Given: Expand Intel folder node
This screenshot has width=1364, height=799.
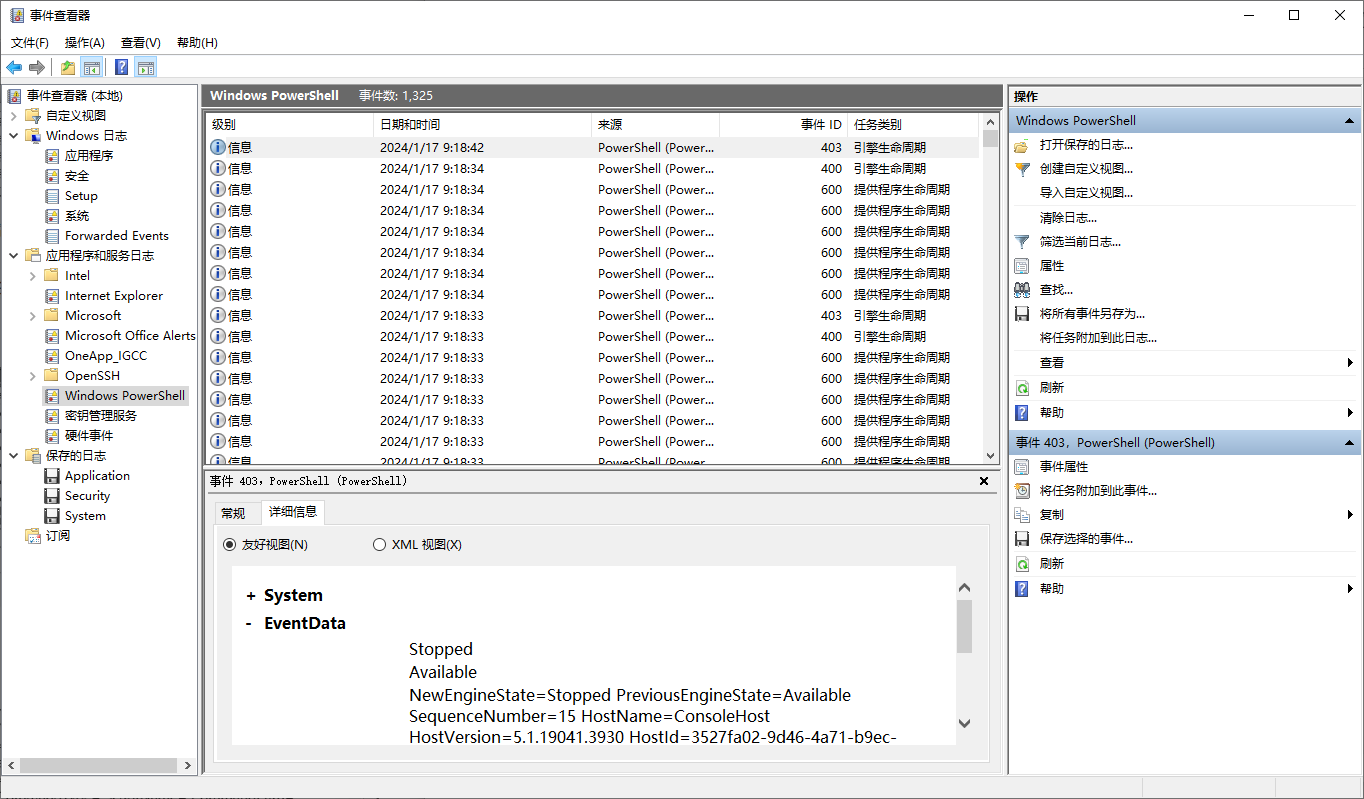Looking at the screenshot, I should pyautogui.click(x=33, y=275).
